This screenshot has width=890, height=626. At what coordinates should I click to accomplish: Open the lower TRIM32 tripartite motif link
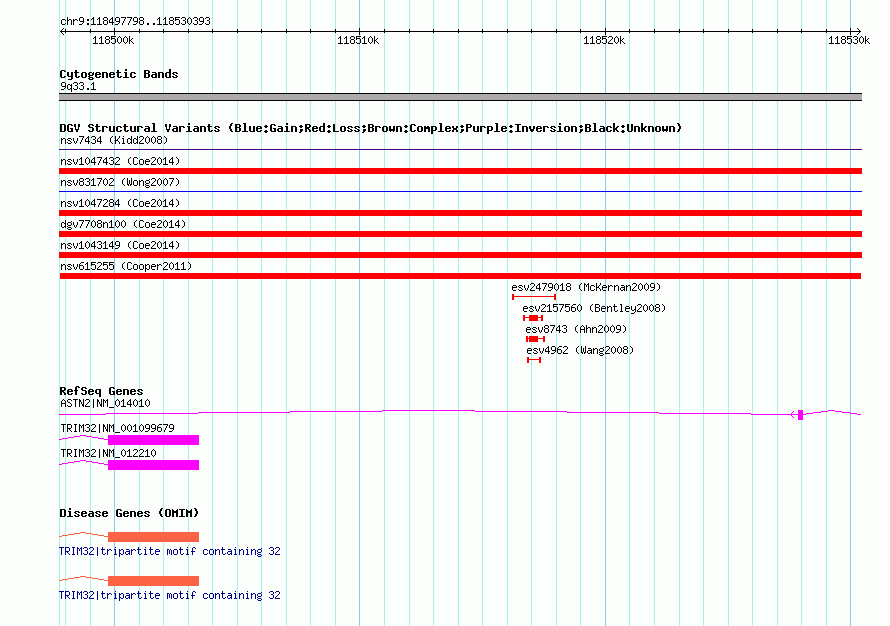(170, 595)
